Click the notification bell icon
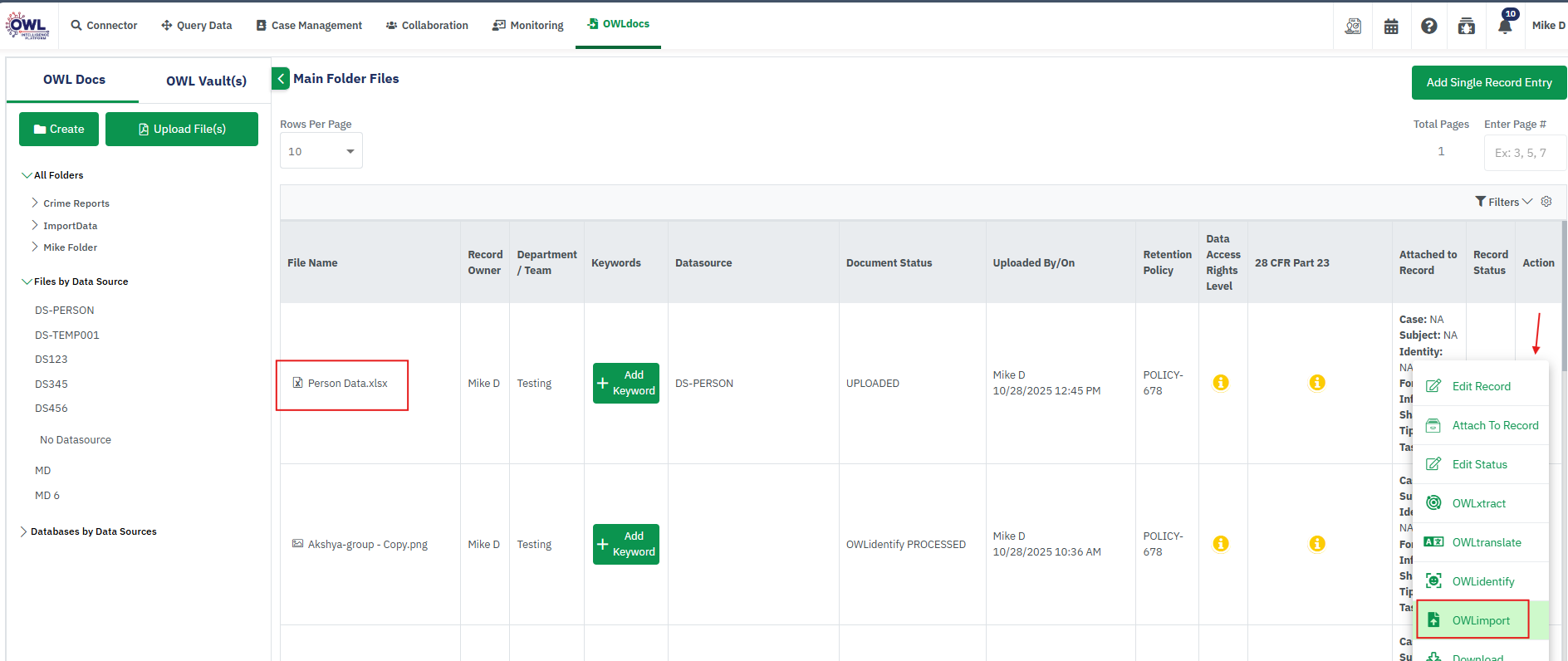 click(1504, 26)
